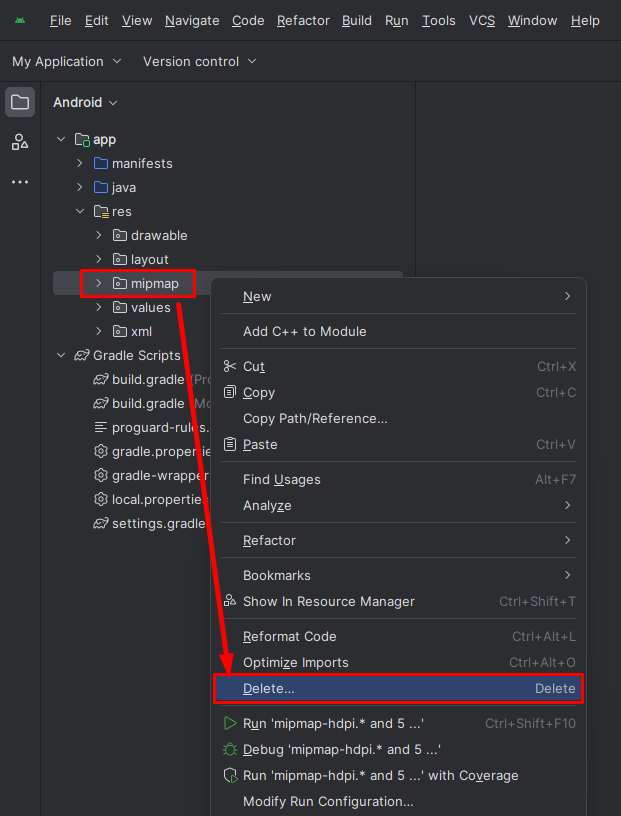Viewport: 621px width, 816px height.
Task: Click the More tool windows ellipsis icon
Action: click(x=20, y=182)
